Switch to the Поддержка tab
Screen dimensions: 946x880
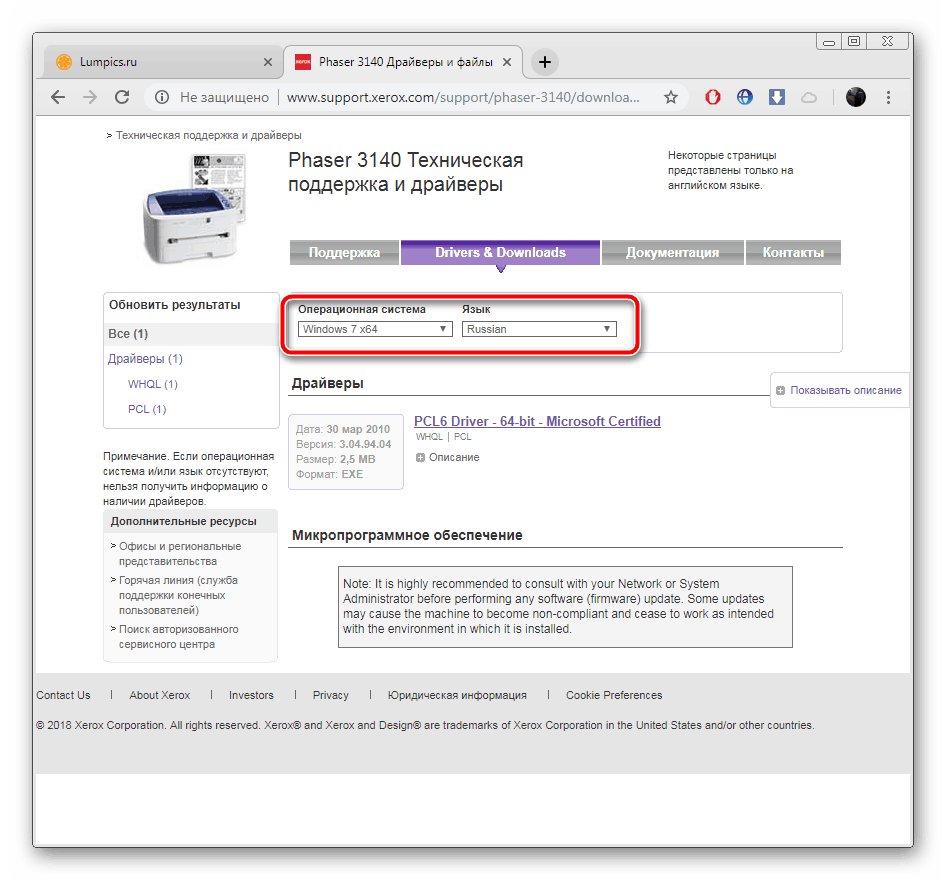click(344, 253)
